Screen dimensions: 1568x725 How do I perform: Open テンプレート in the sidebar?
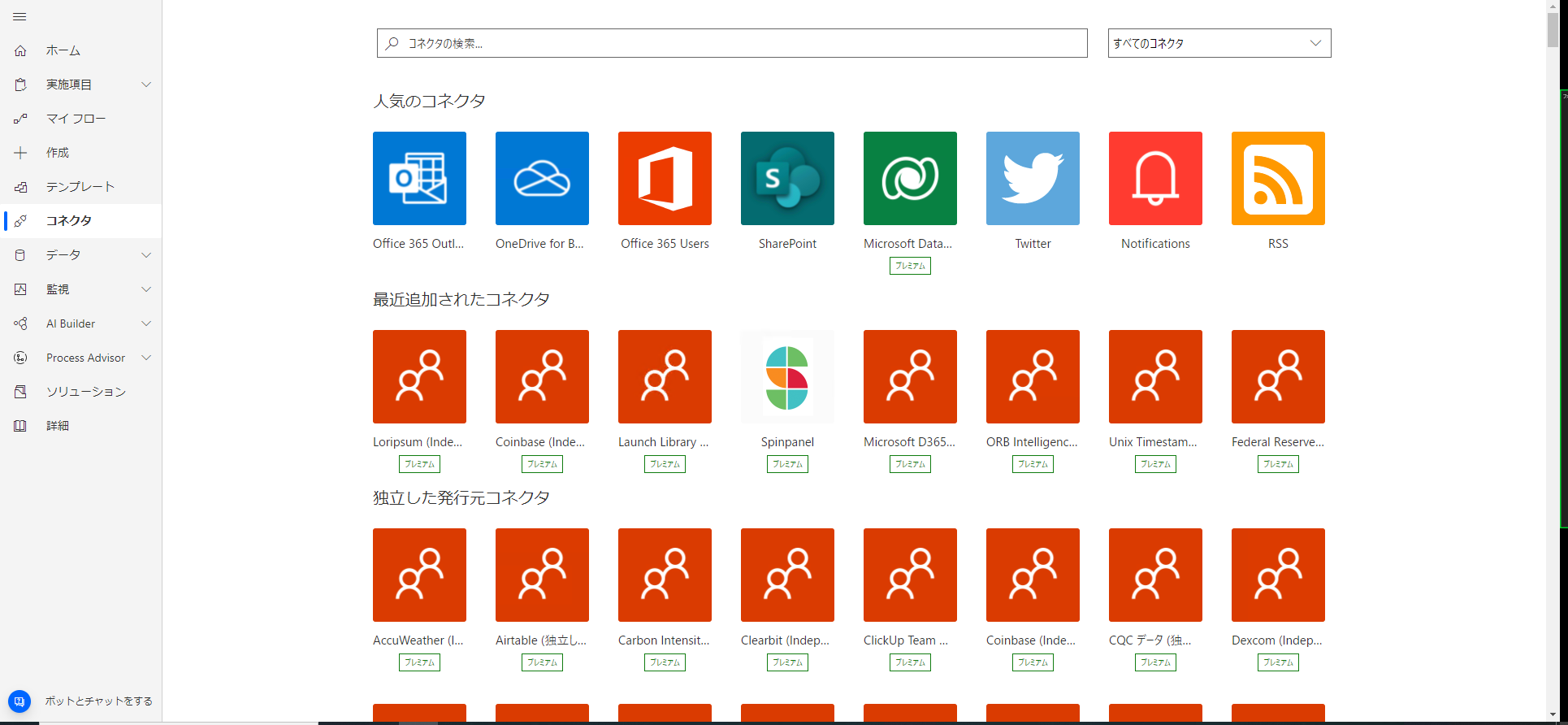pyautogui.click(x=81, y=187)
